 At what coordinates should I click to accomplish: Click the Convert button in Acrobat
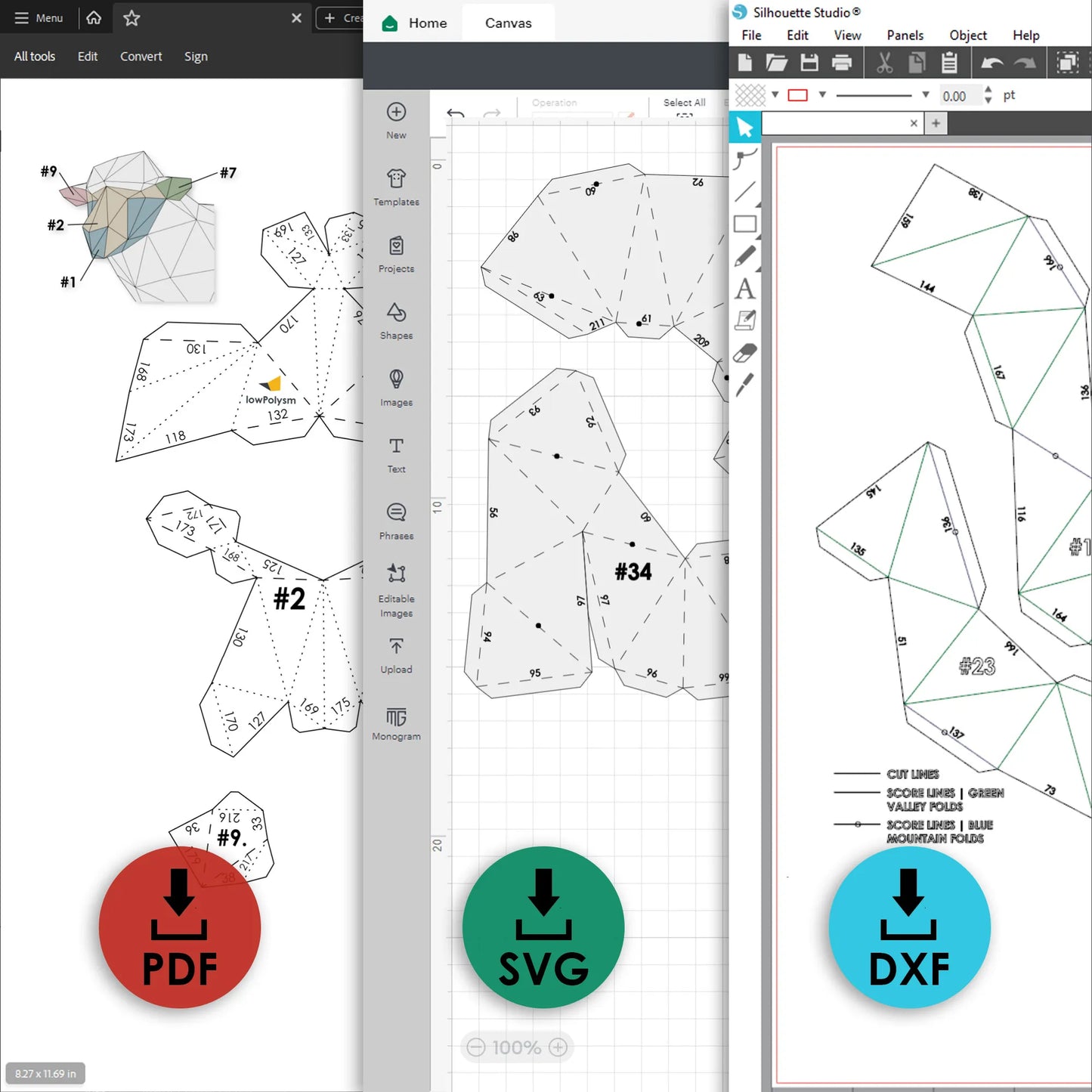point(141,57)
